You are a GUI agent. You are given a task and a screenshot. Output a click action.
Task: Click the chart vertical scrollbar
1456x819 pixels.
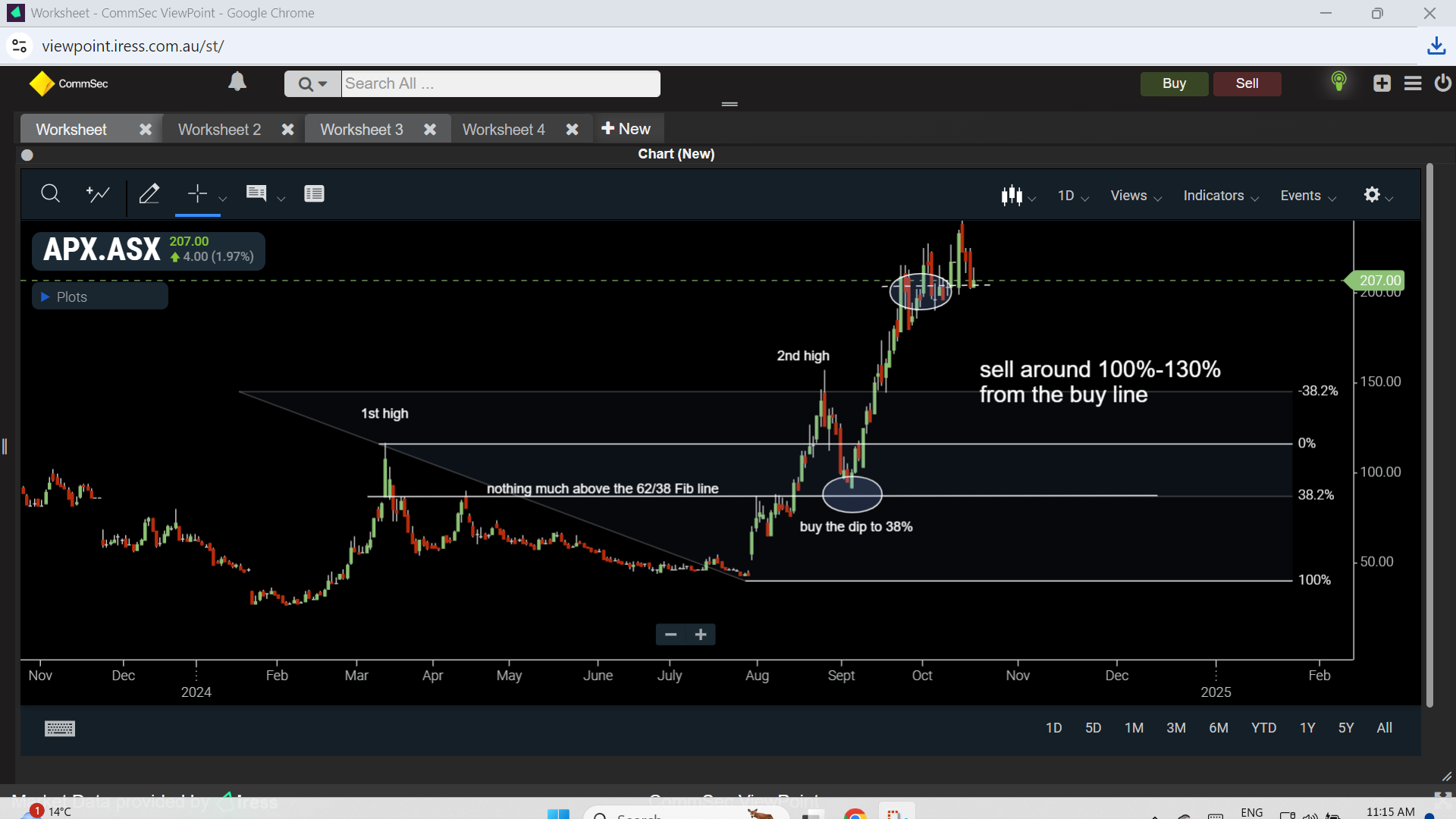click(x=1429, y=435)
